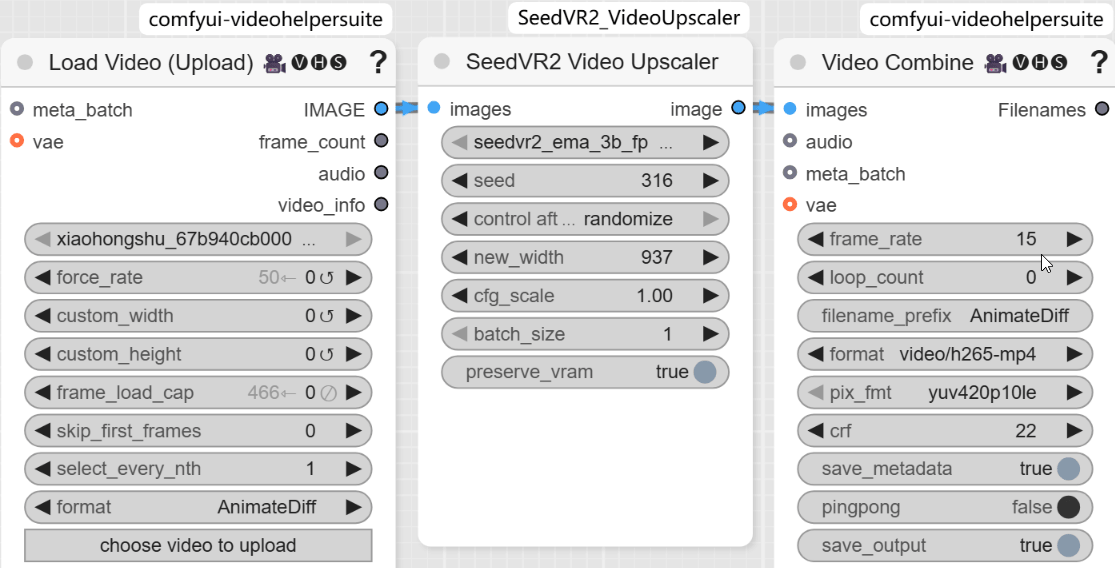
Task: Click the SeedVR2_VideoUpscaler badge label
Action: (629, 17)
